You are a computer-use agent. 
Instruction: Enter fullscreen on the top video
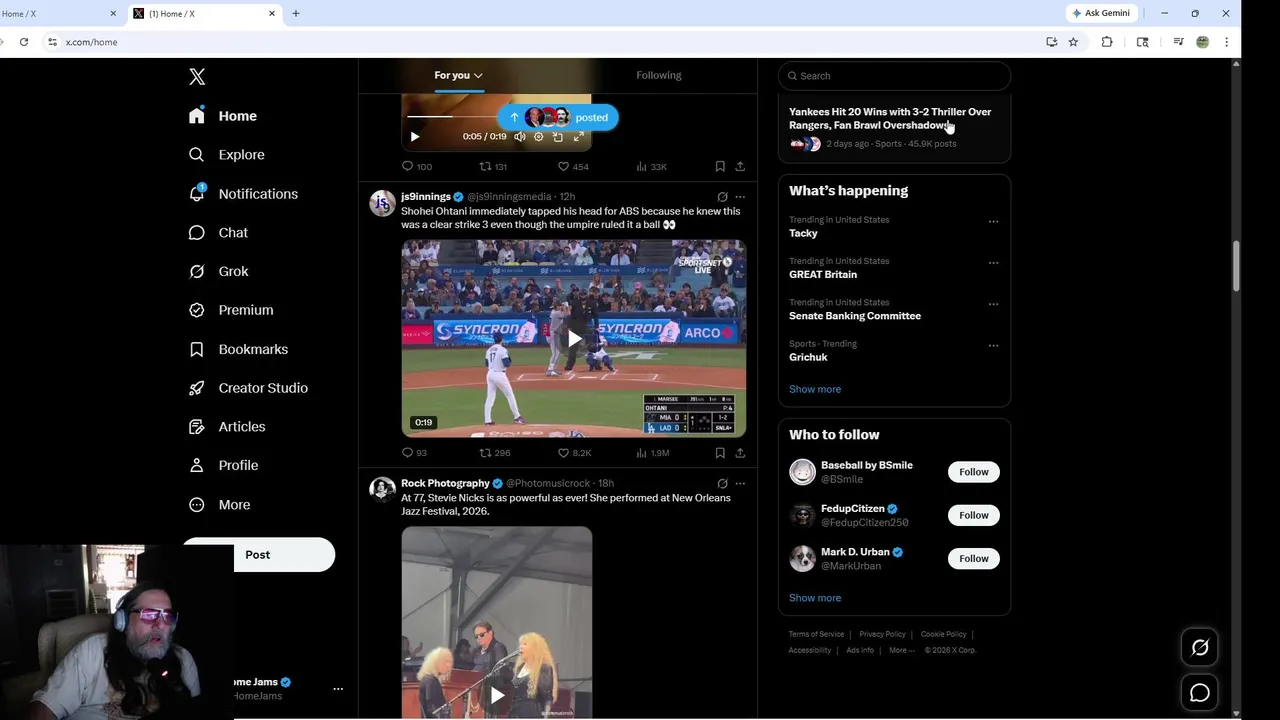[578, 137]
